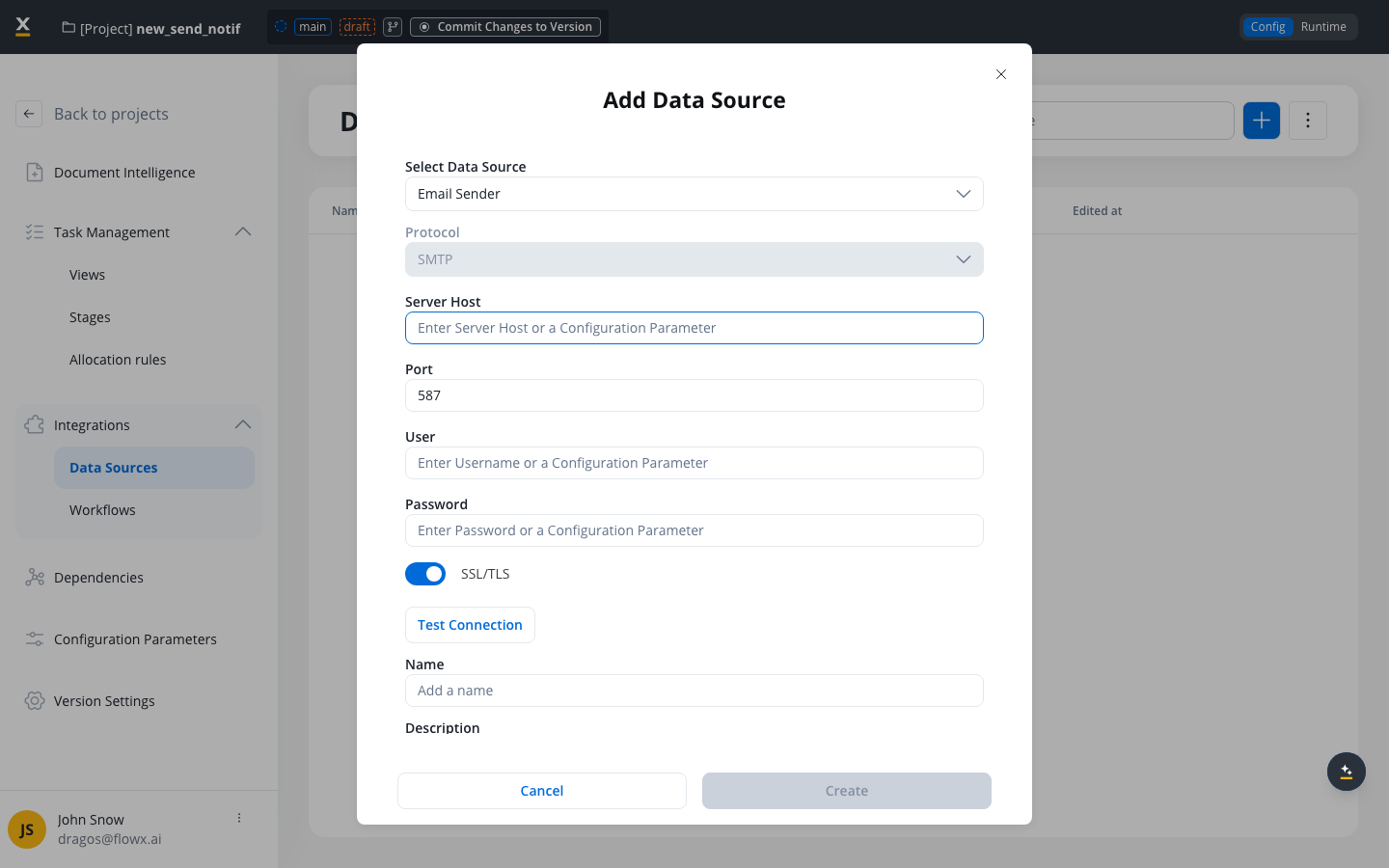
Task: Click the Document Intelligence sidebar icon
Action: pyautogui.click(x=35, y=173)
